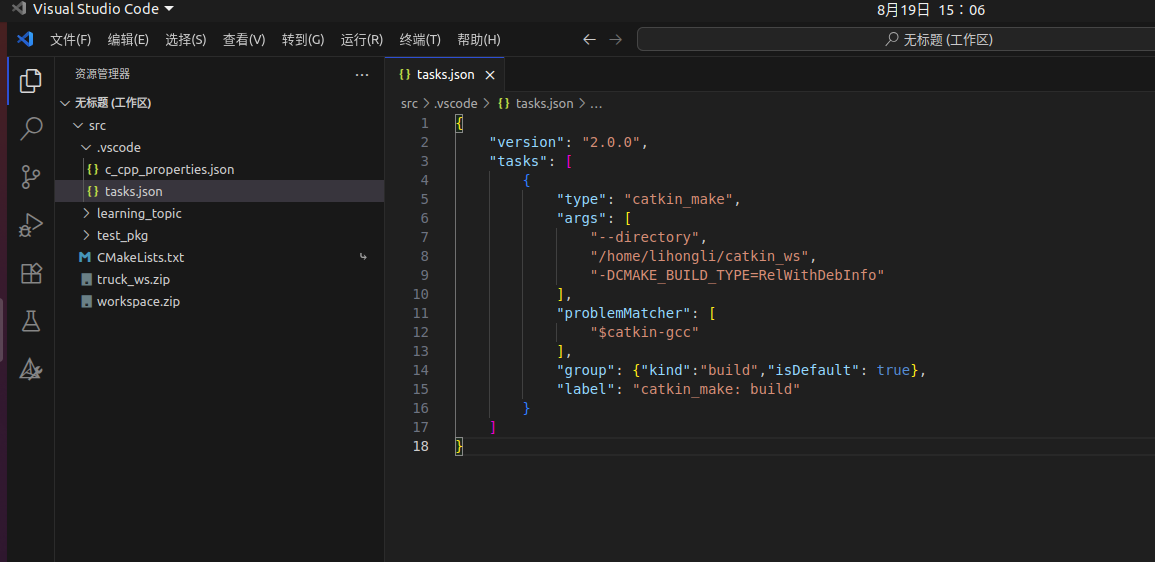This screenshot has height=562, width=1155.
Task: Open the Extensions view icon
Action: pos(30,273)
